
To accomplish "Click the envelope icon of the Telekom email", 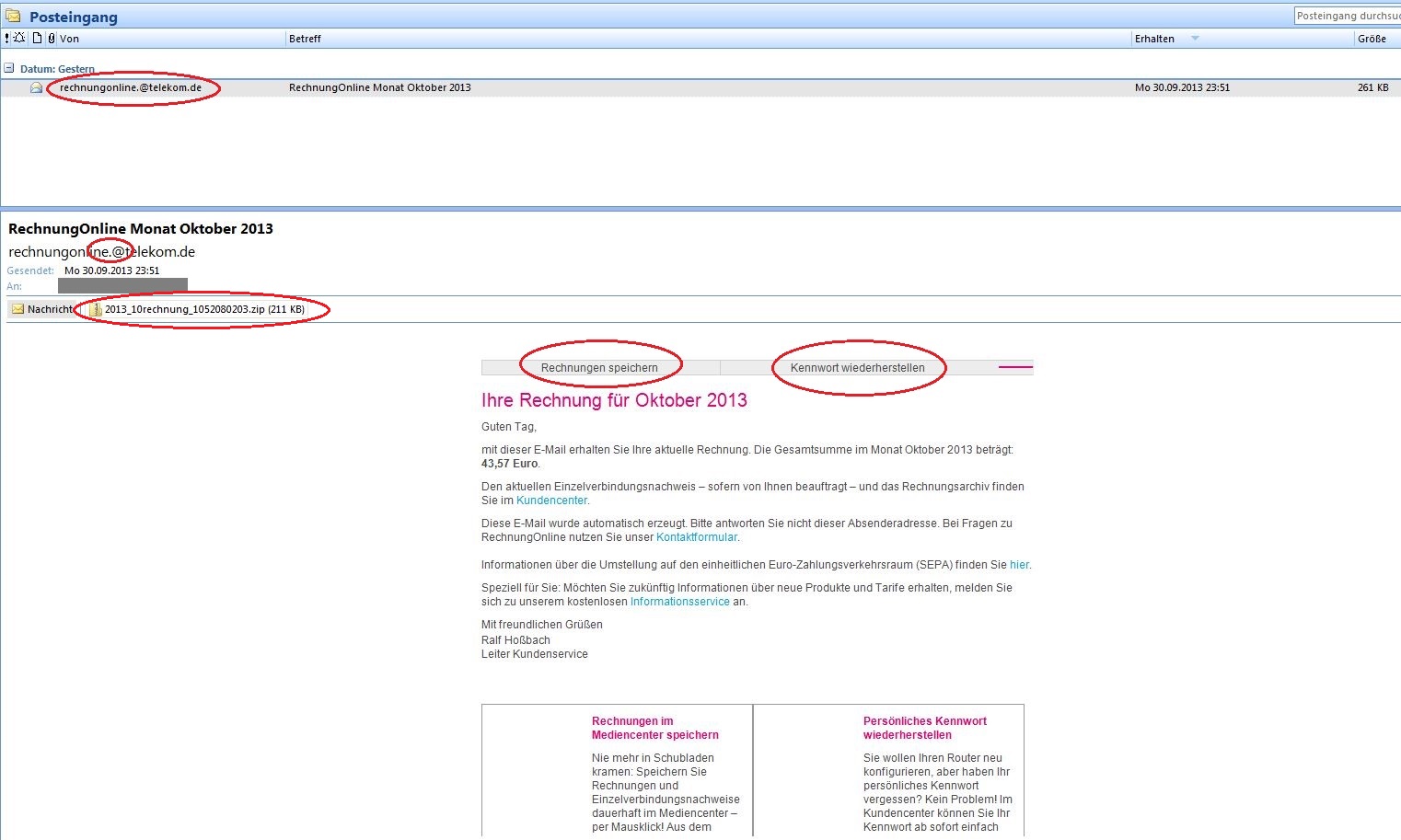I will 37,88.
